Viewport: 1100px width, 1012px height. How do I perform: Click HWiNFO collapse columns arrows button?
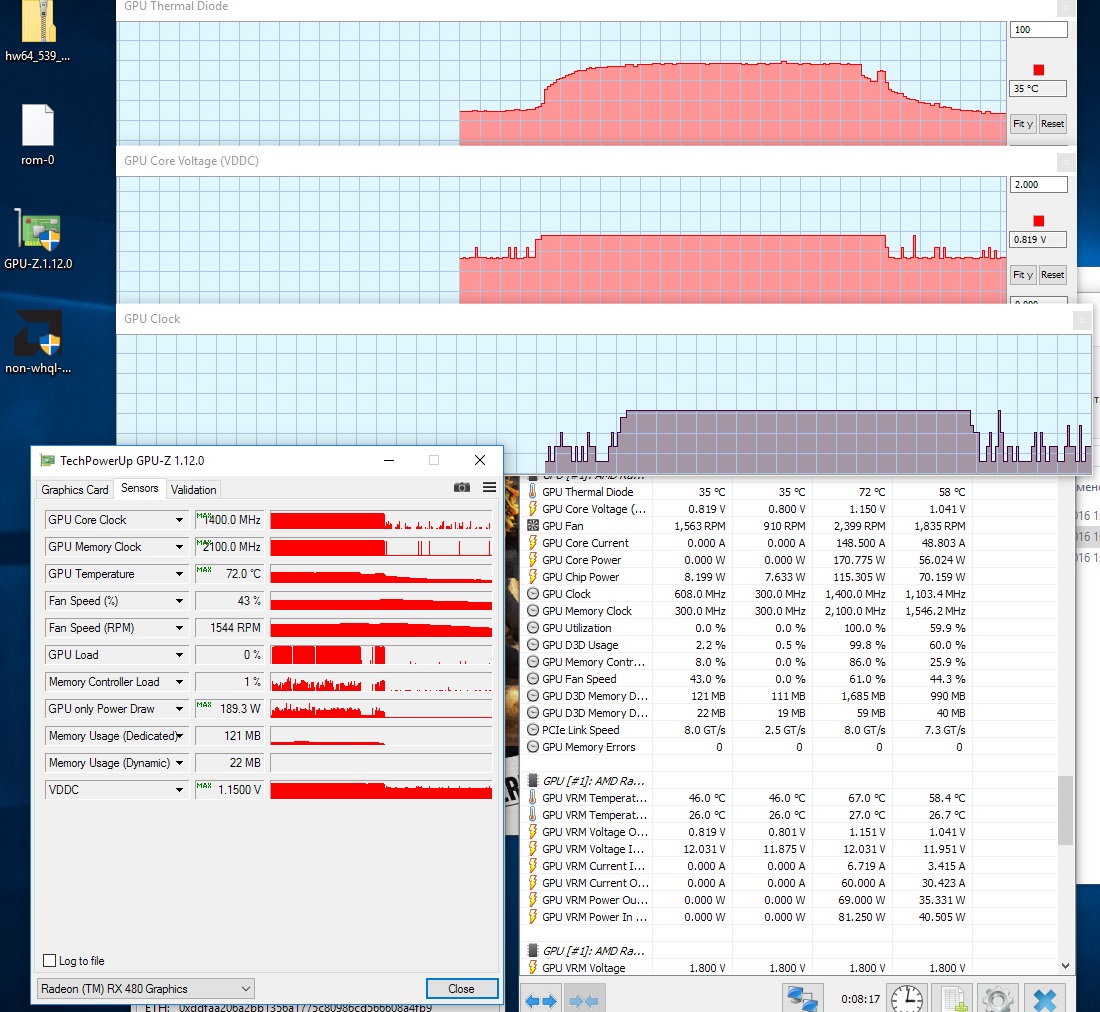tap(584, 1001)
